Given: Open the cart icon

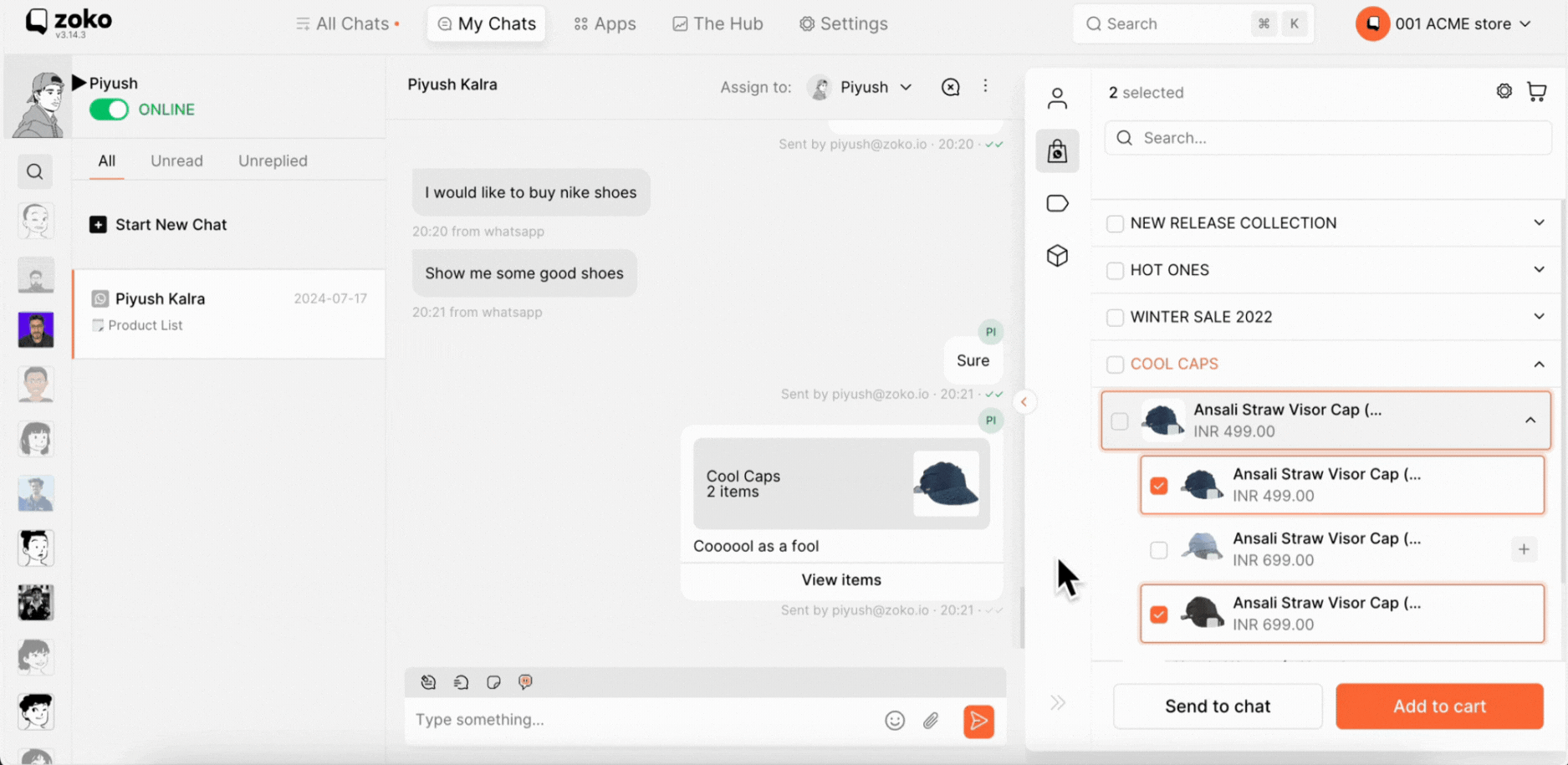Looking at the screenshot, I should 1536,91.
